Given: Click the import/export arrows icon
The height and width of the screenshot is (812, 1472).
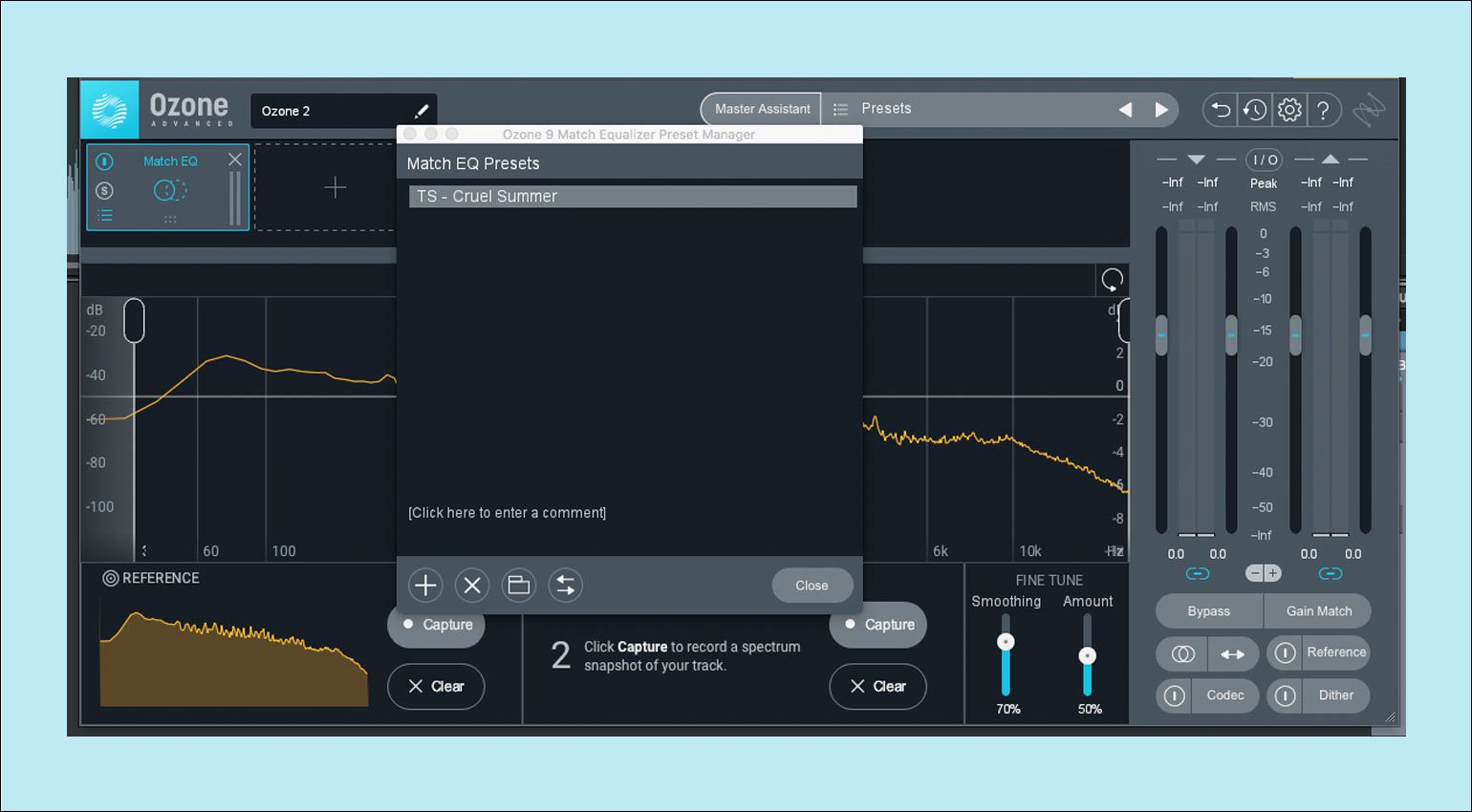Looking at the screenshot, I should pyautogui.click(x=566, y=586).
